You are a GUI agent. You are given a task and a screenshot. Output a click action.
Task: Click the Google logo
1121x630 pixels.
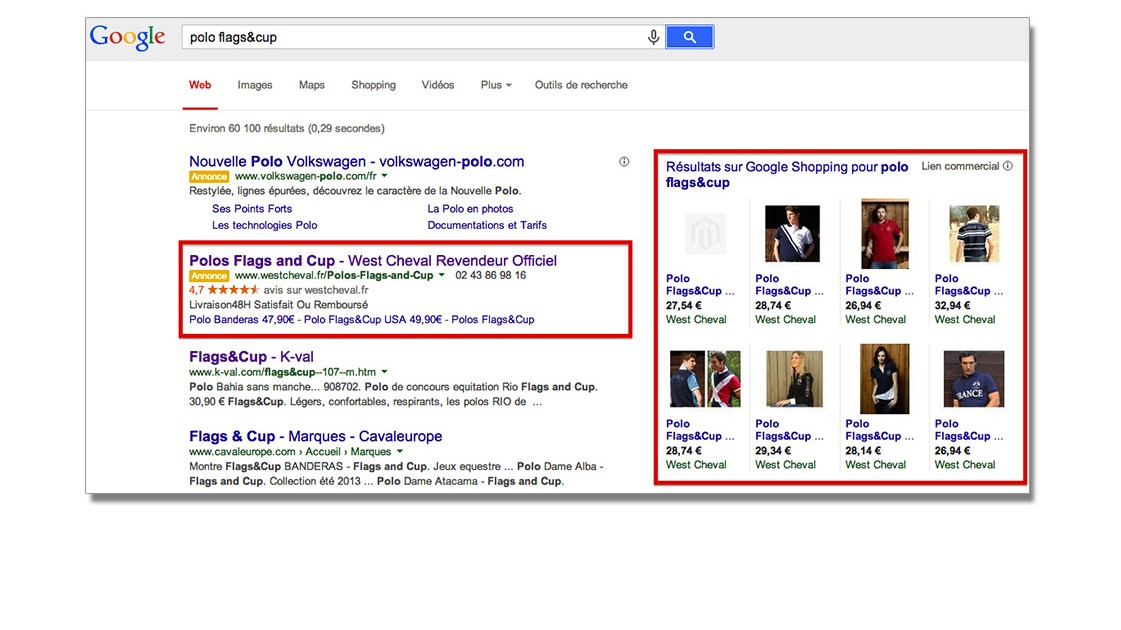(x=127, y=37)
